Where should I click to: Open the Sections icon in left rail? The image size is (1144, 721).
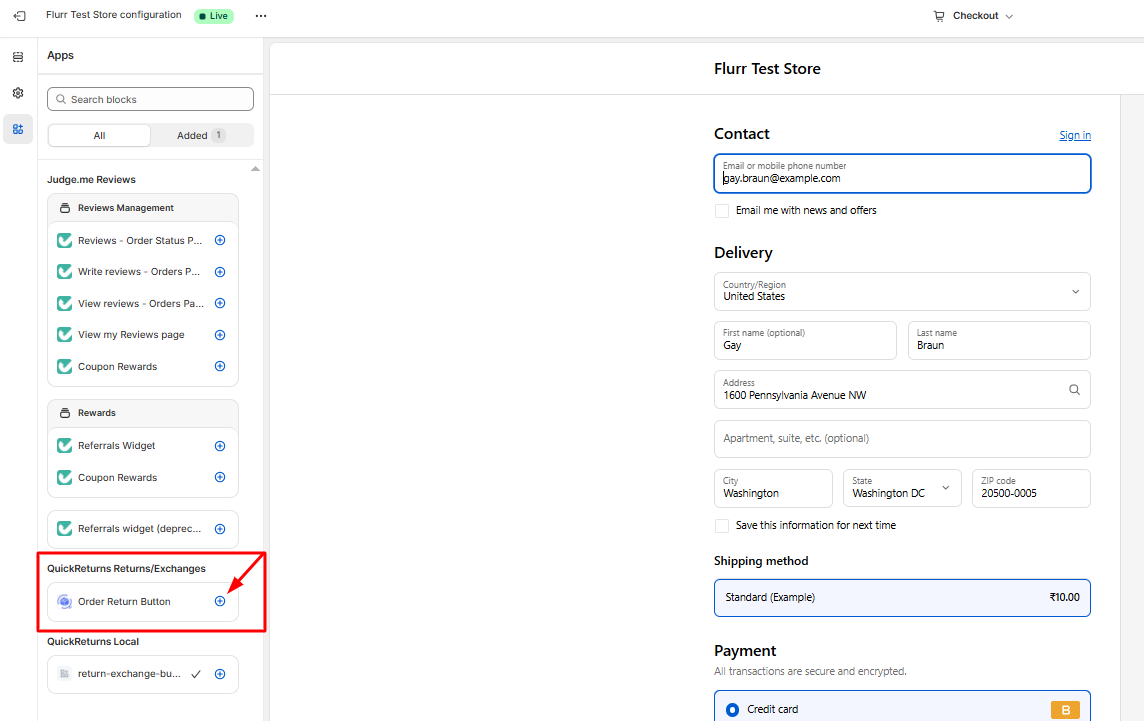click(x=18, y=58)
